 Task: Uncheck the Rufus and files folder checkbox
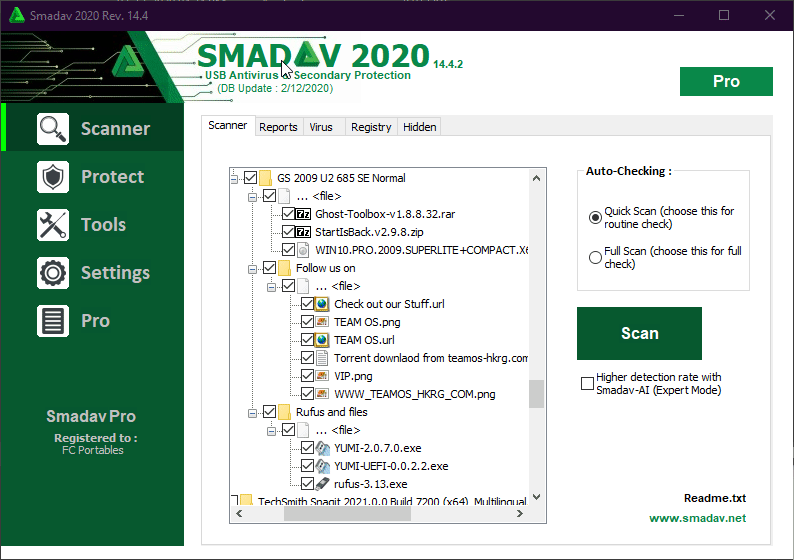[x=269, y=412]
